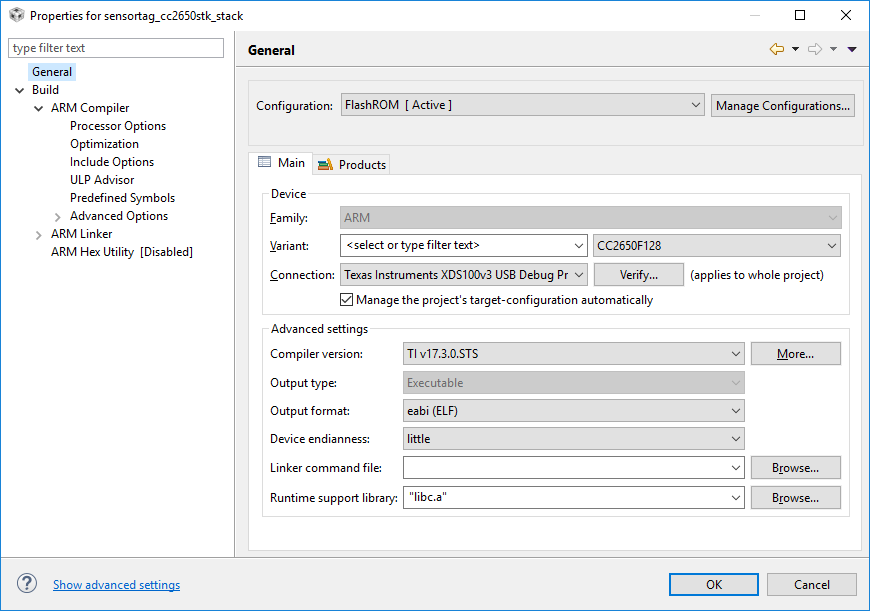Expand the Compiler version dropdown
This screenshot has width=870, height=611.
click(574, 354)
